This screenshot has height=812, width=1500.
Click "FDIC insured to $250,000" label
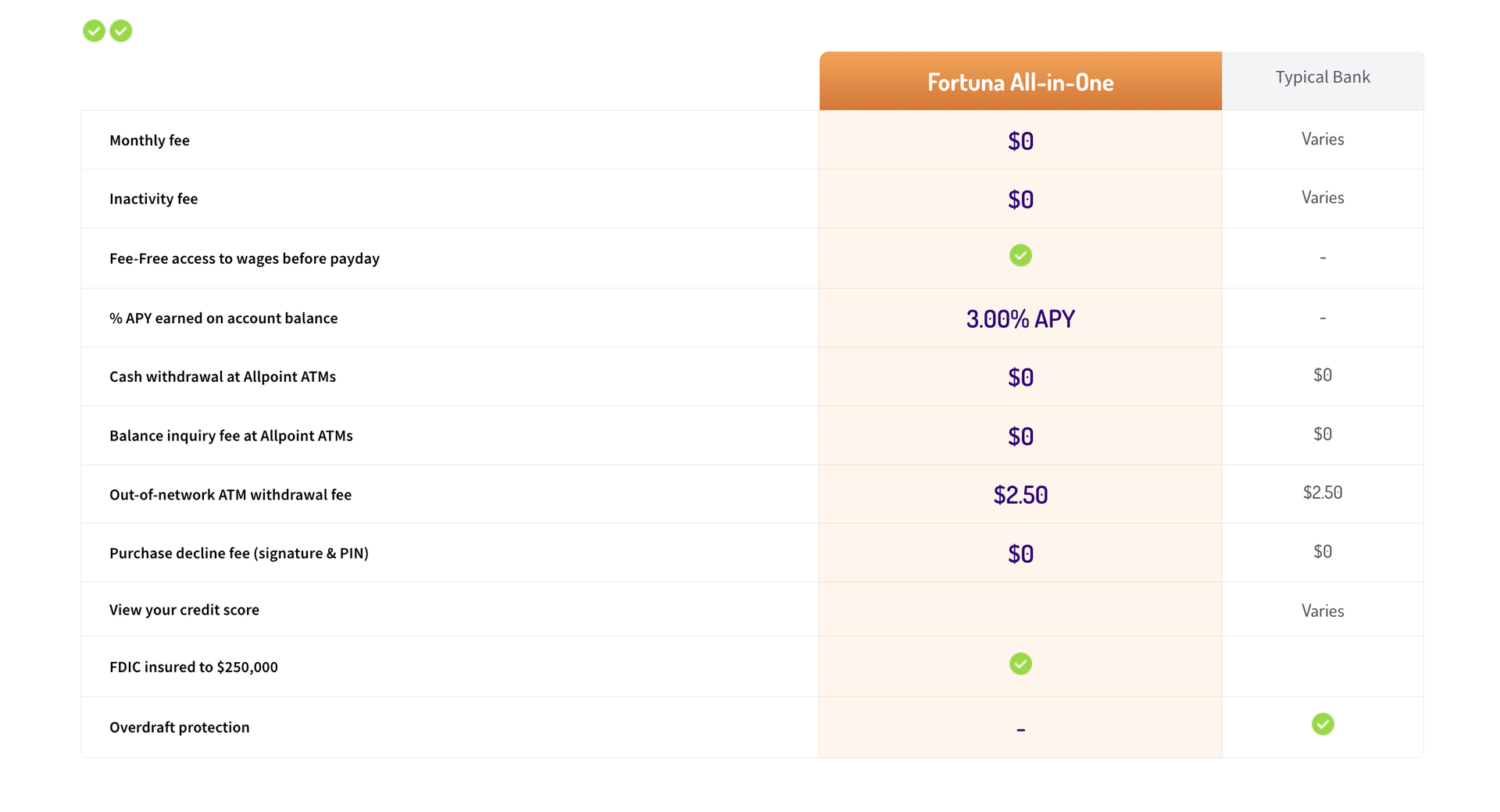click(194, 668)
